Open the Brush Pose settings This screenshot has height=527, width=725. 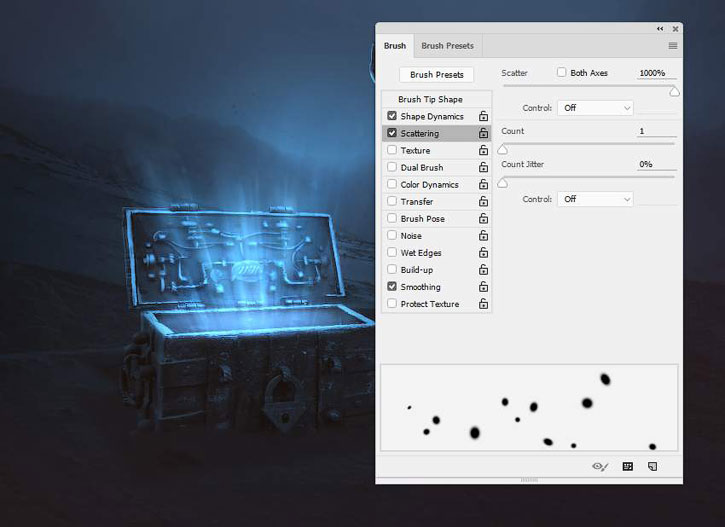point(423,218)
